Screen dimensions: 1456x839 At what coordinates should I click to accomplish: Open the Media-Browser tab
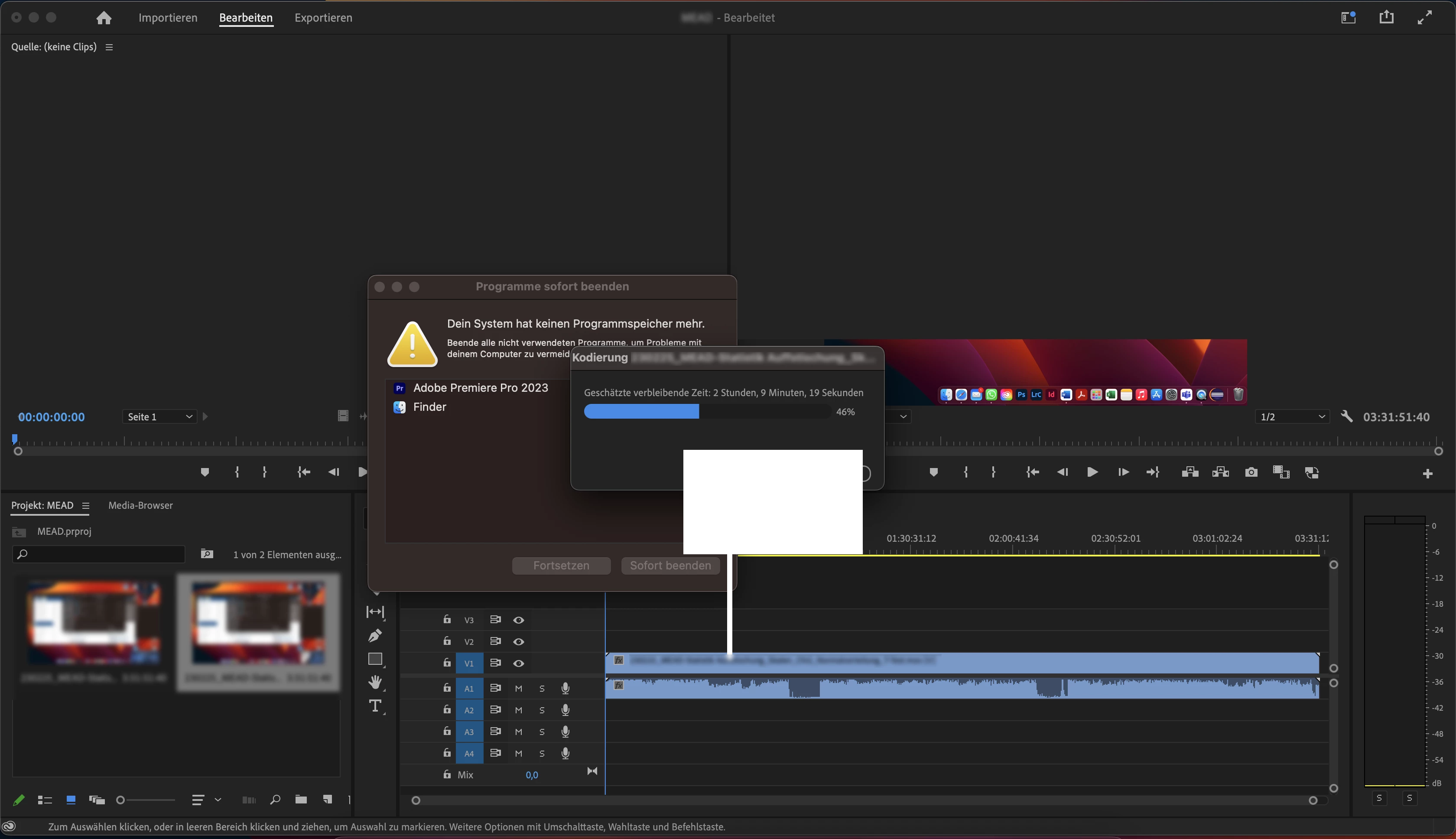coord(140,505)
